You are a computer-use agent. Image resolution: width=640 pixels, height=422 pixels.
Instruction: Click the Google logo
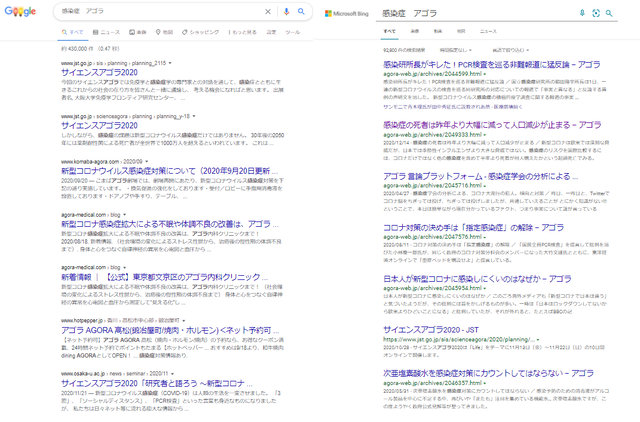[x=20, y=11]
